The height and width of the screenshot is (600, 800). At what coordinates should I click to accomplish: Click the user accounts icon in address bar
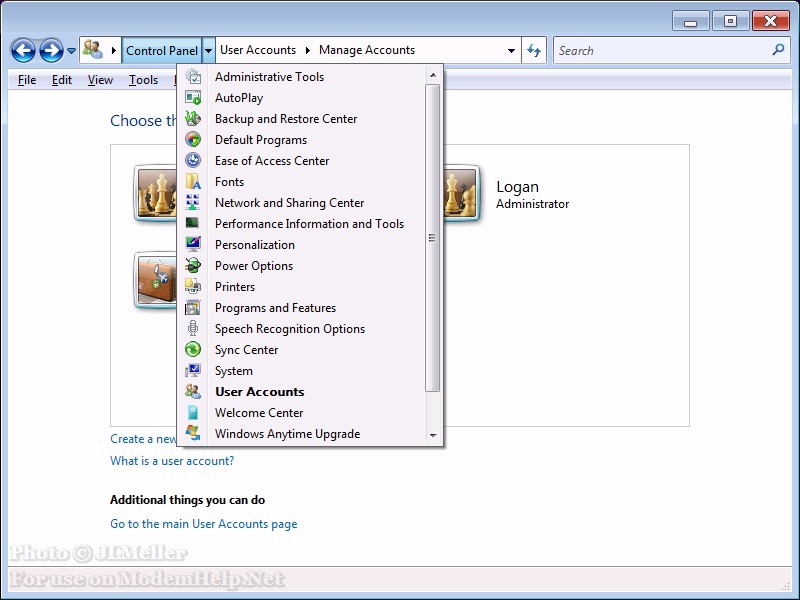point(93,49)
